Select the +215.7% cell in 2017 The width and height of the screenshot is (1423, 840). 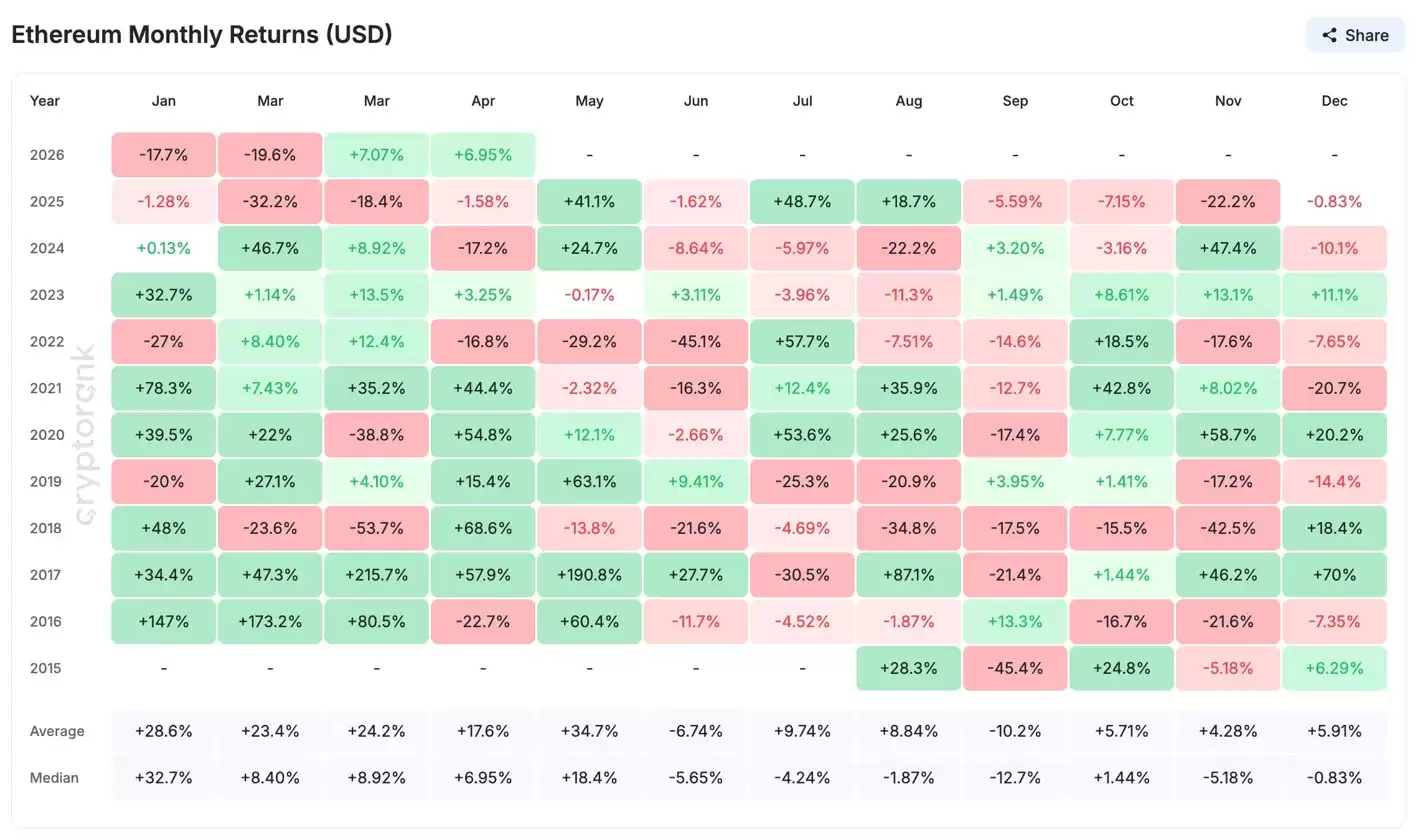coord(376,575)
